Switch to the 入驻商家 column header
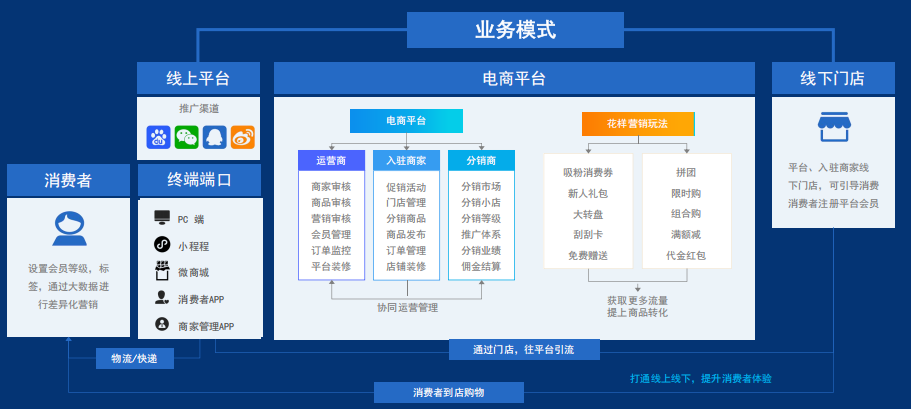Viewport: 911px width, 409px height. (406, 160)
